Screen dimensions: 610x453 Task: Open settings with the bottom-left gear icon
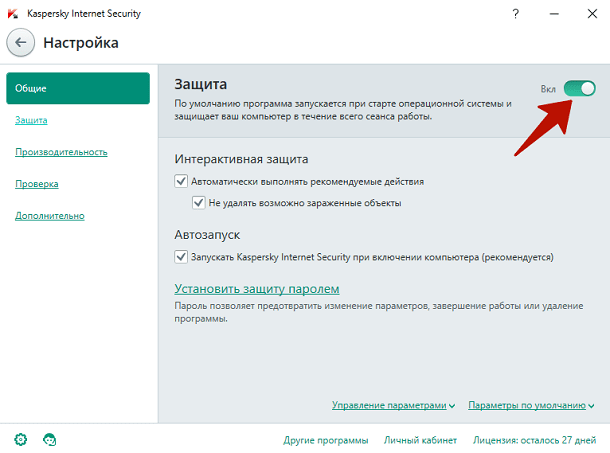click(21, 439)
